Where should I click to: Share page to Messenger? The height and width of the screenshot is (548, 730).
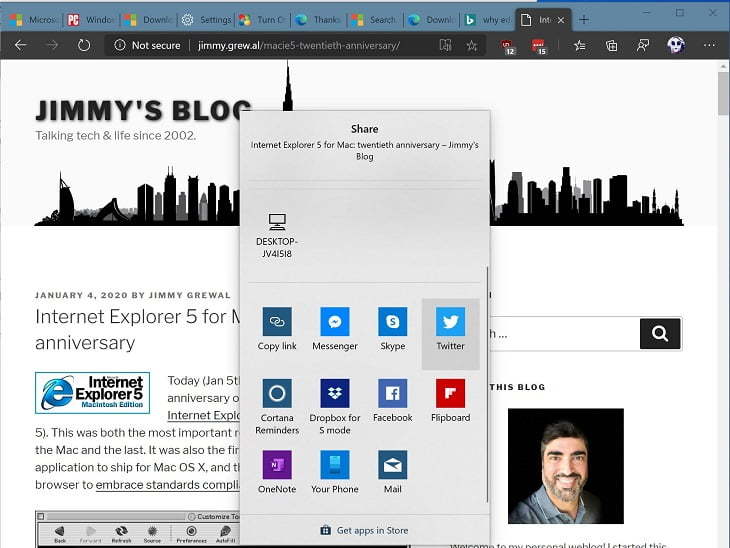click(x=335, y=329)
